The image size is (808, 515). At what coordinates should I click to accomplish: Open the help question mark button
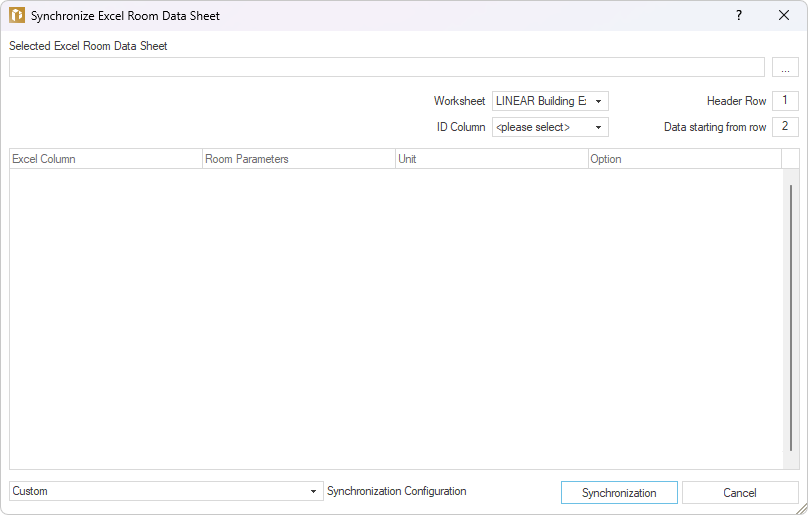(x=739, y=15)
